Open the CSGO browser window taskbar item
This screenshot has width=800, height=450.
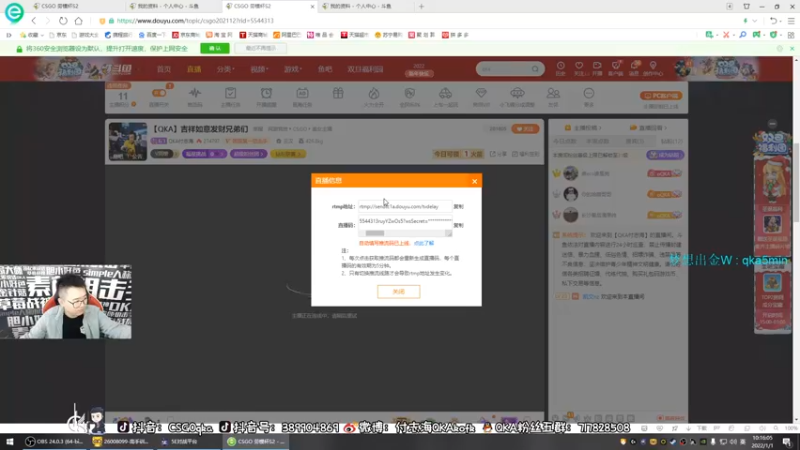tap(257, 442)
